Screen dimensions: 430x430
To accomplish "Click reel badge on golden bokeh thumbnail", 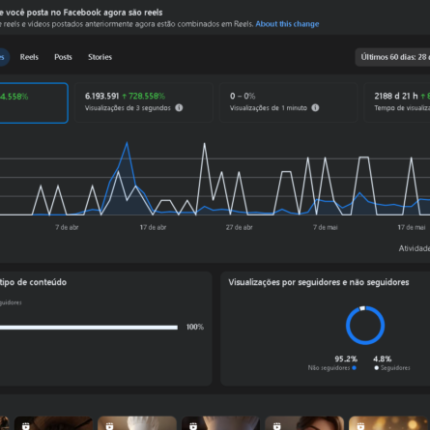I will pos(360,426).
